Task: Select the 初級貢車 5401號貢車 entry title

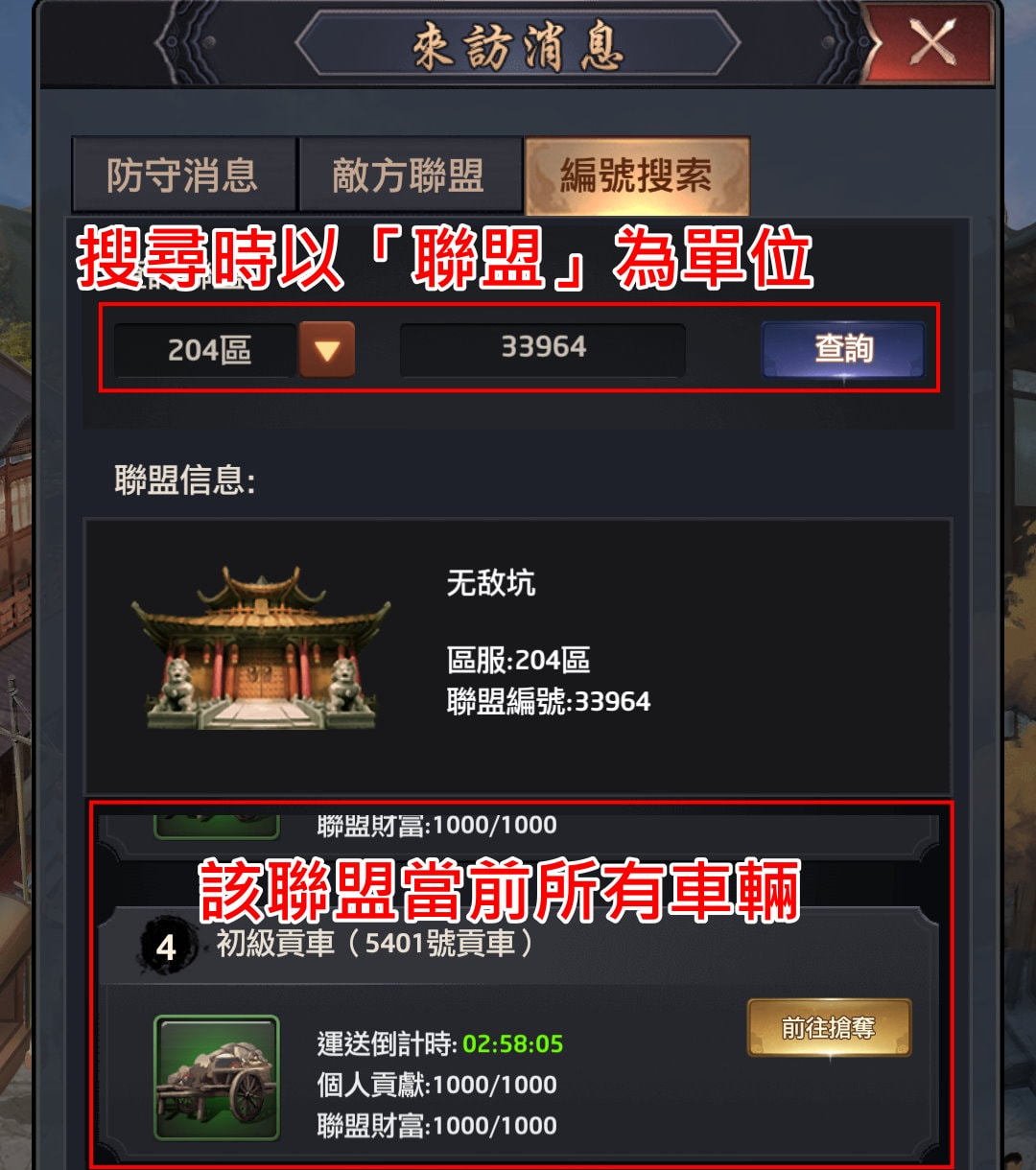Action: [x=376, y=944]
